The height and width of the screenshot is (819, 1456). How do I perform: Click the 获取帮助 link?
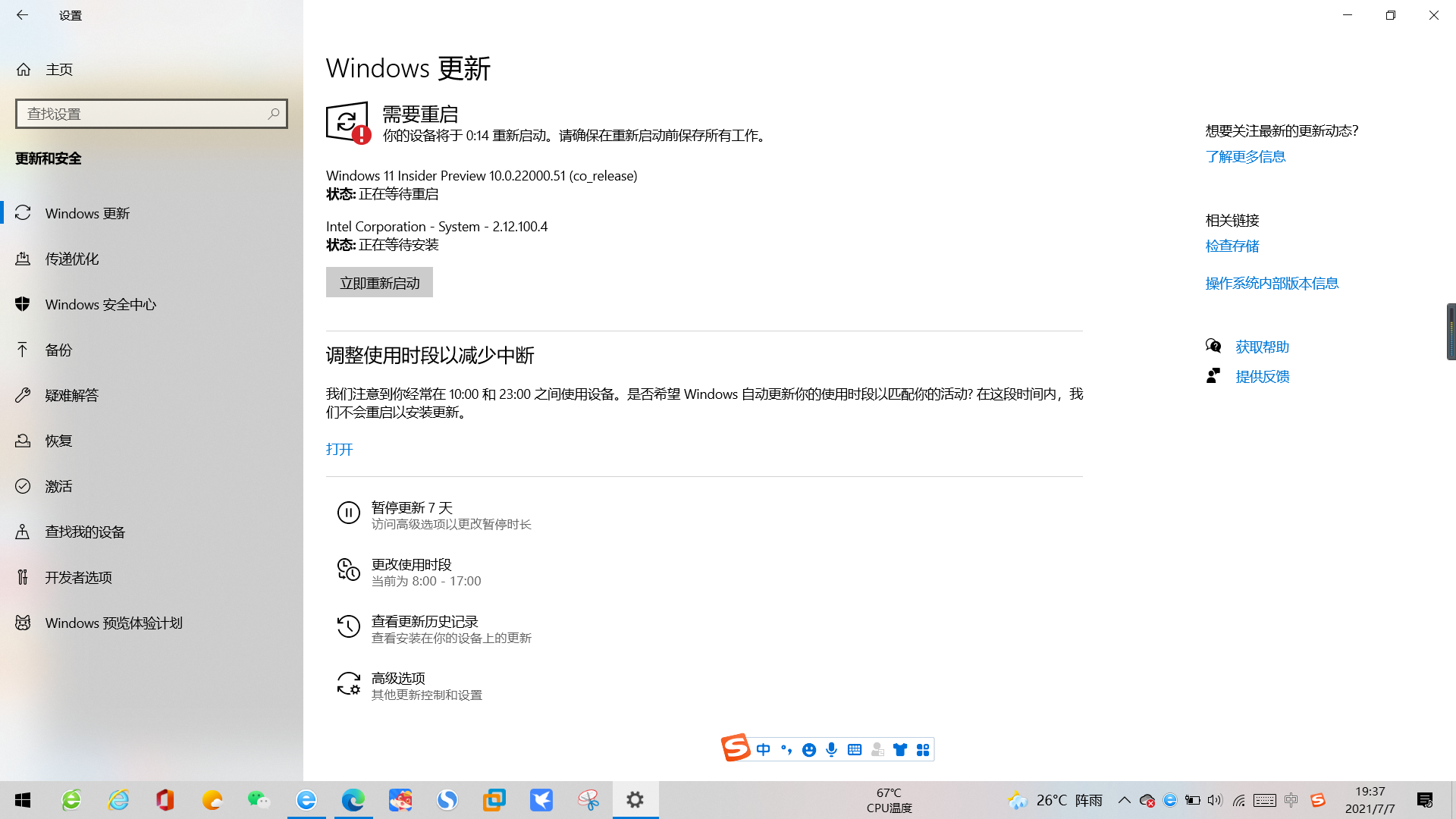pos(1262,347)
